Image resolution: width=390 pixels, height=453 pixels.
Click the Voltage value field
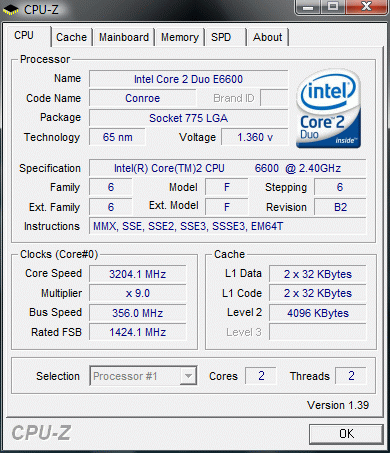pyautogui.click(x=255, y=137)
